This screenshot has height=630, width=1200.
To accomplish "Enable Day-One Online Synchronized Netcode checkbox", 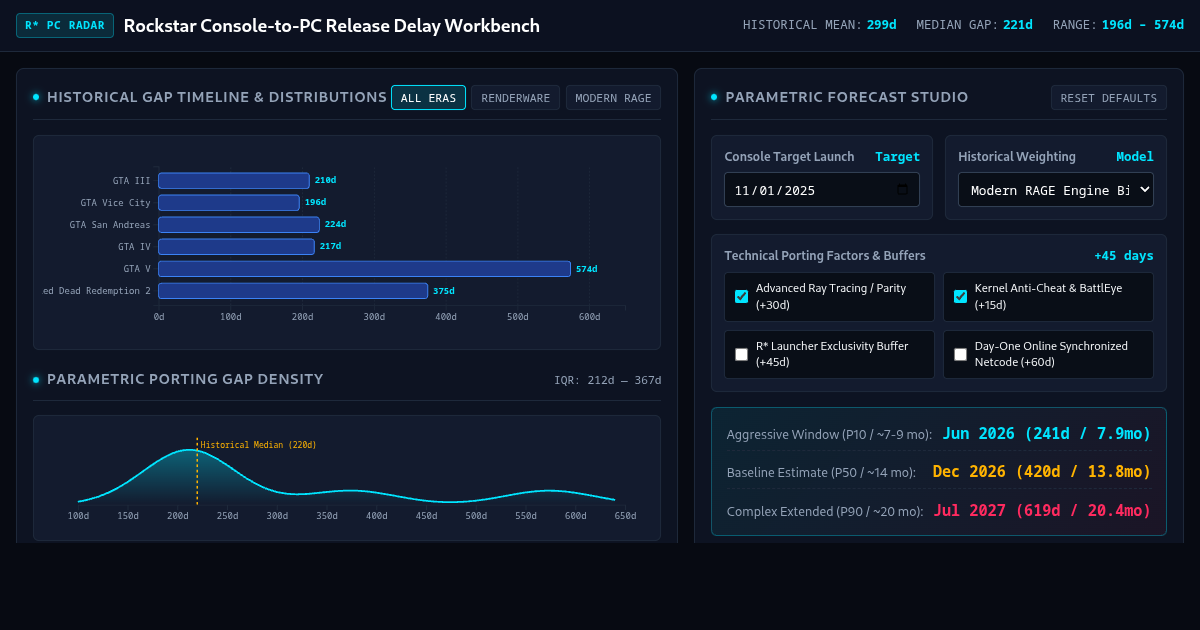I will click(x=960, y=354).
